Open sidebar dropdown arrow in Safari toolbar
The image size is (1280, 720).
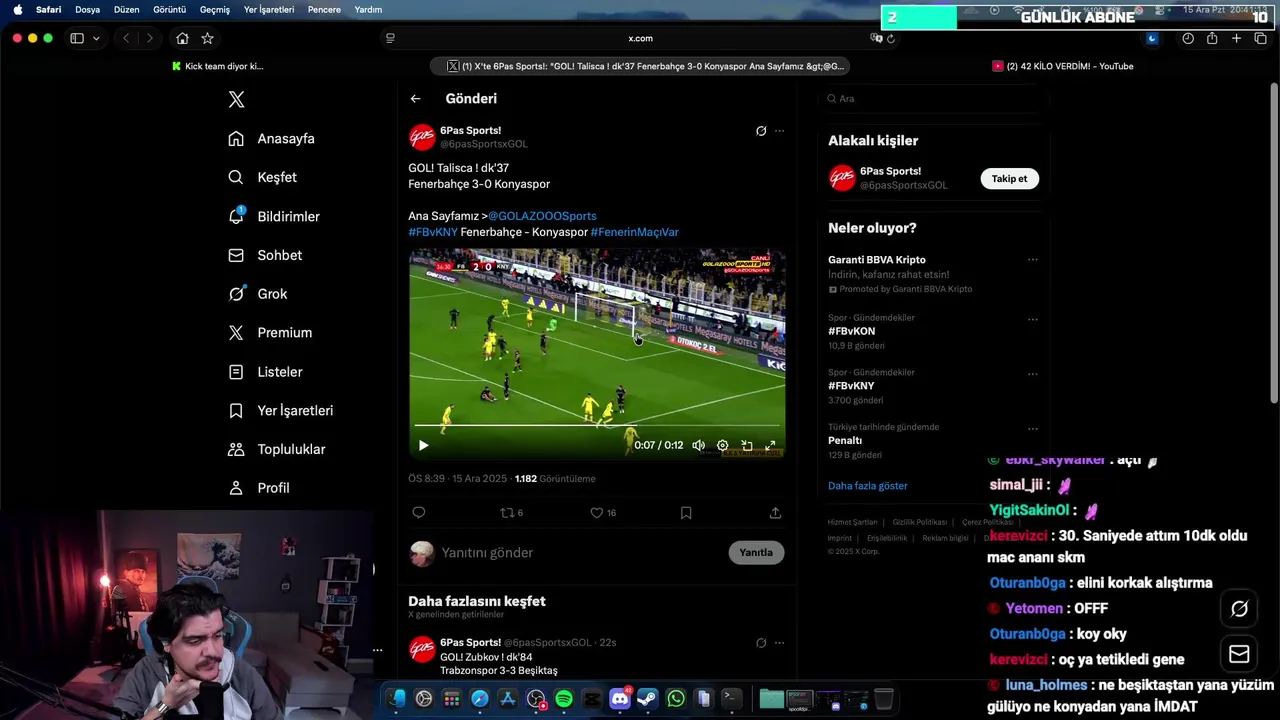[96, 38]
